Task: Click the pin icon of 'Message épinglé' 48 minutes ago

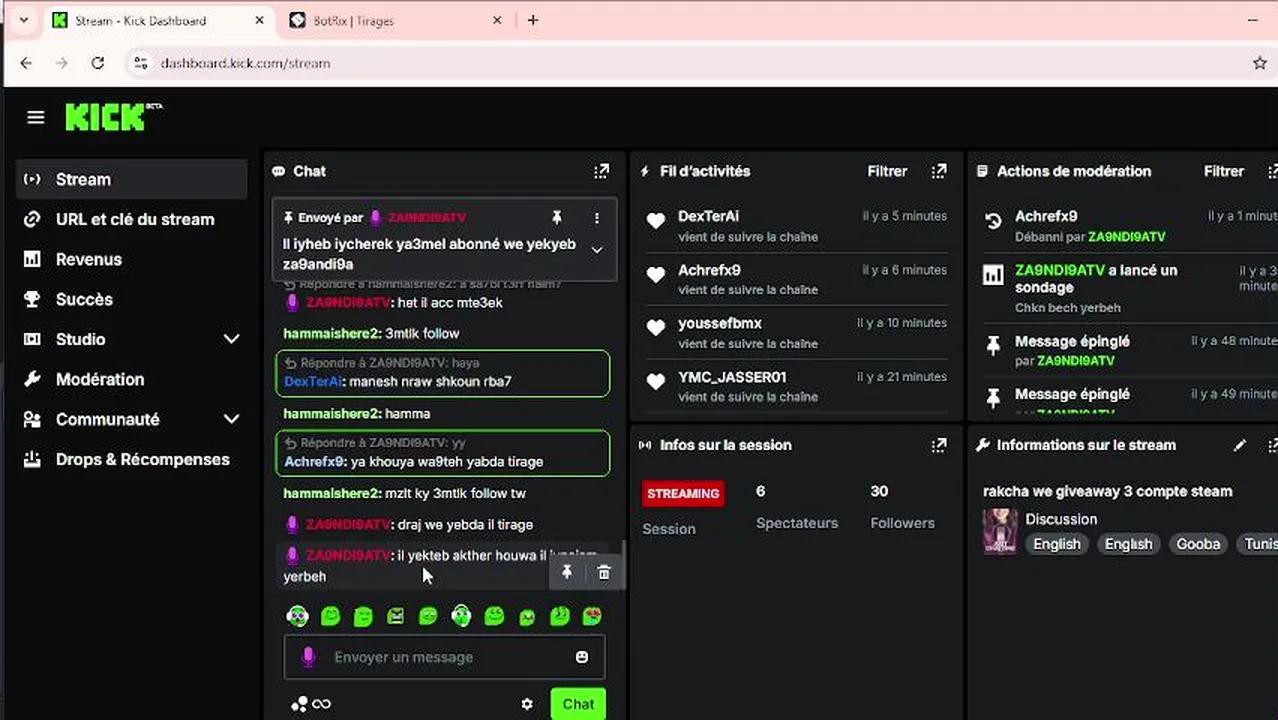Action: coord(993,346)
